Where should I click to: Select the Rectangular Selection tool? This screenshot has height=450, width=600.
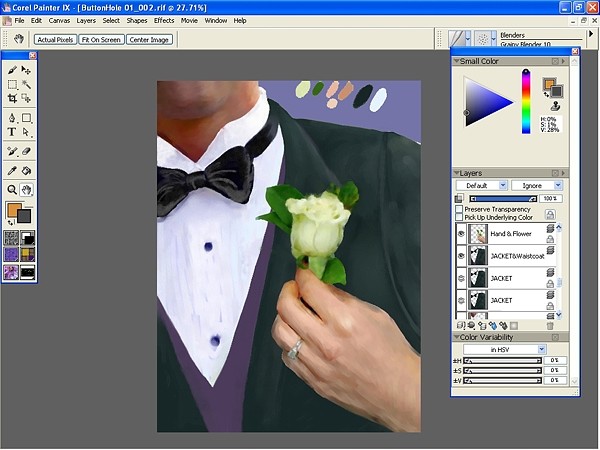12,85
